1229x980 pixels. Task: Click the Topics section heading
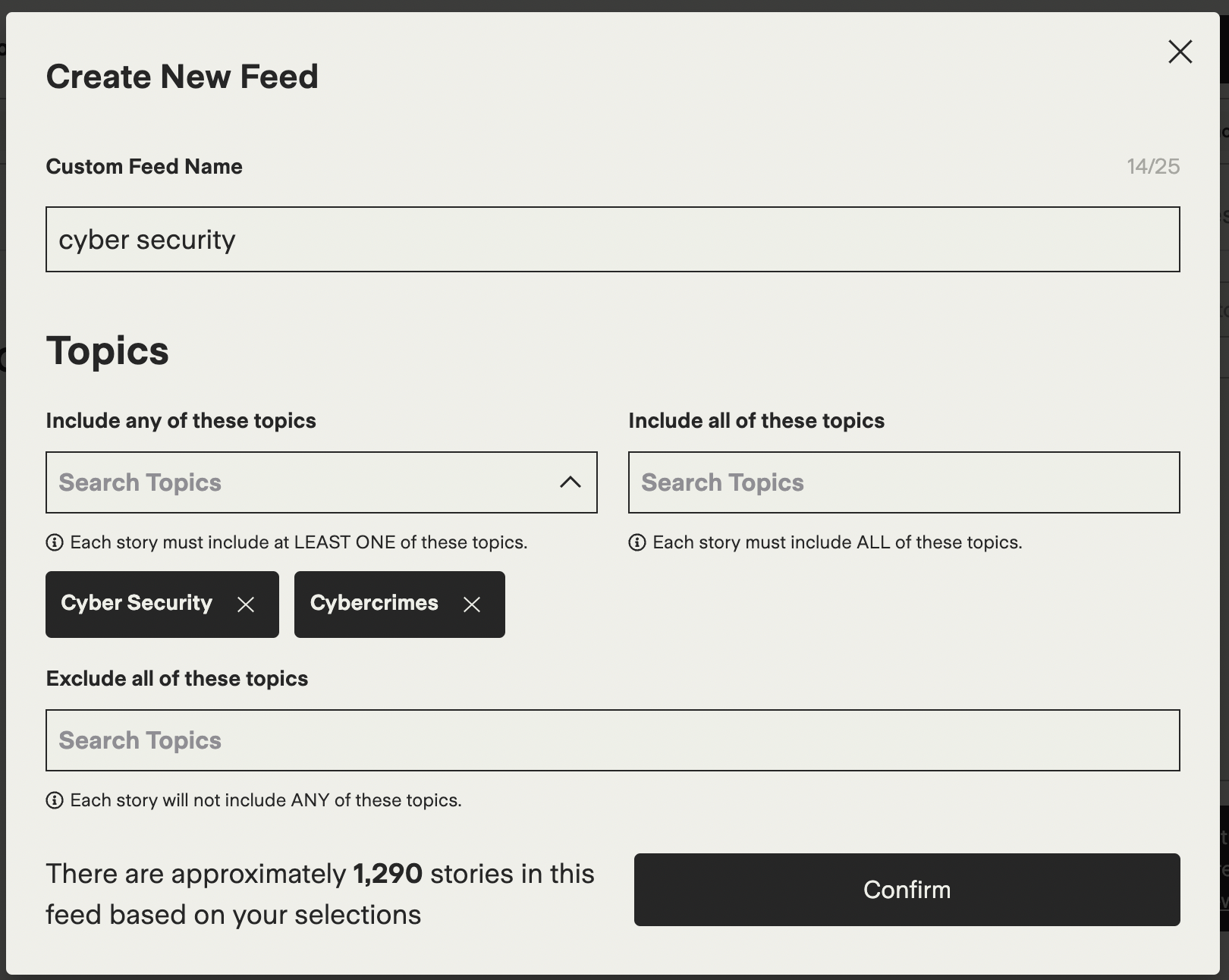coord(108,351)
